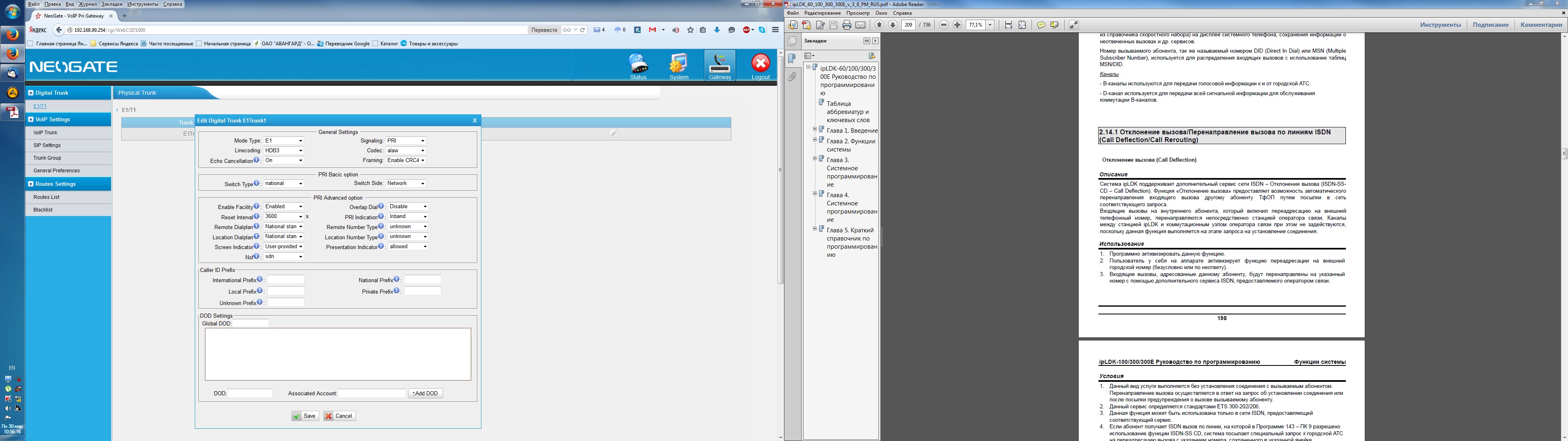1568x441 pixels.
Task: Click zoom in plus button in Reader
Action: [958, 25]
